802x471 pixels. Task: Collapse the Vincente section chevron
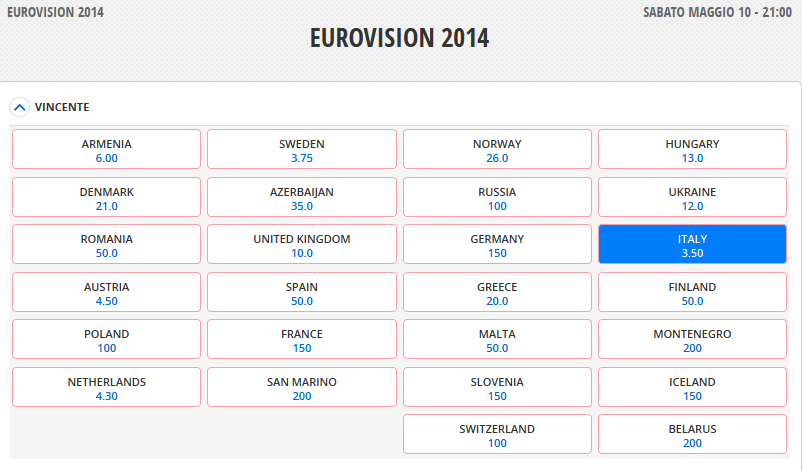coord(19,106)
